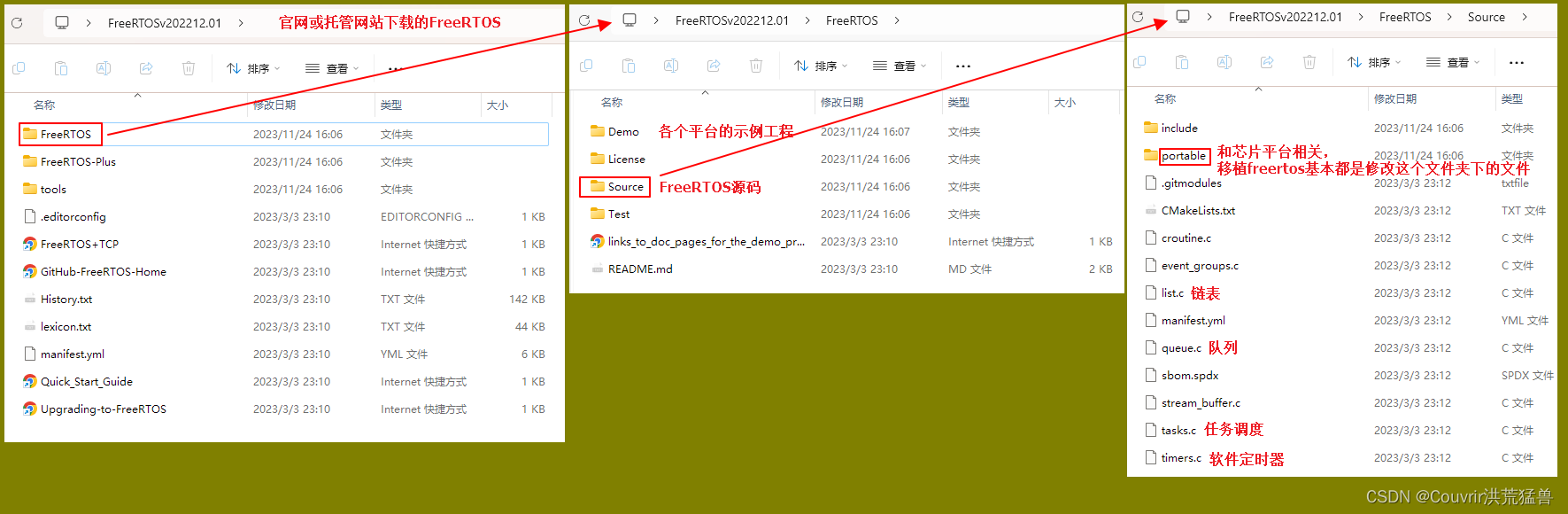Screen dimensions: 1568x514
Task: Sort by 修改日期 column in right window
Action: click(1395, 98)
